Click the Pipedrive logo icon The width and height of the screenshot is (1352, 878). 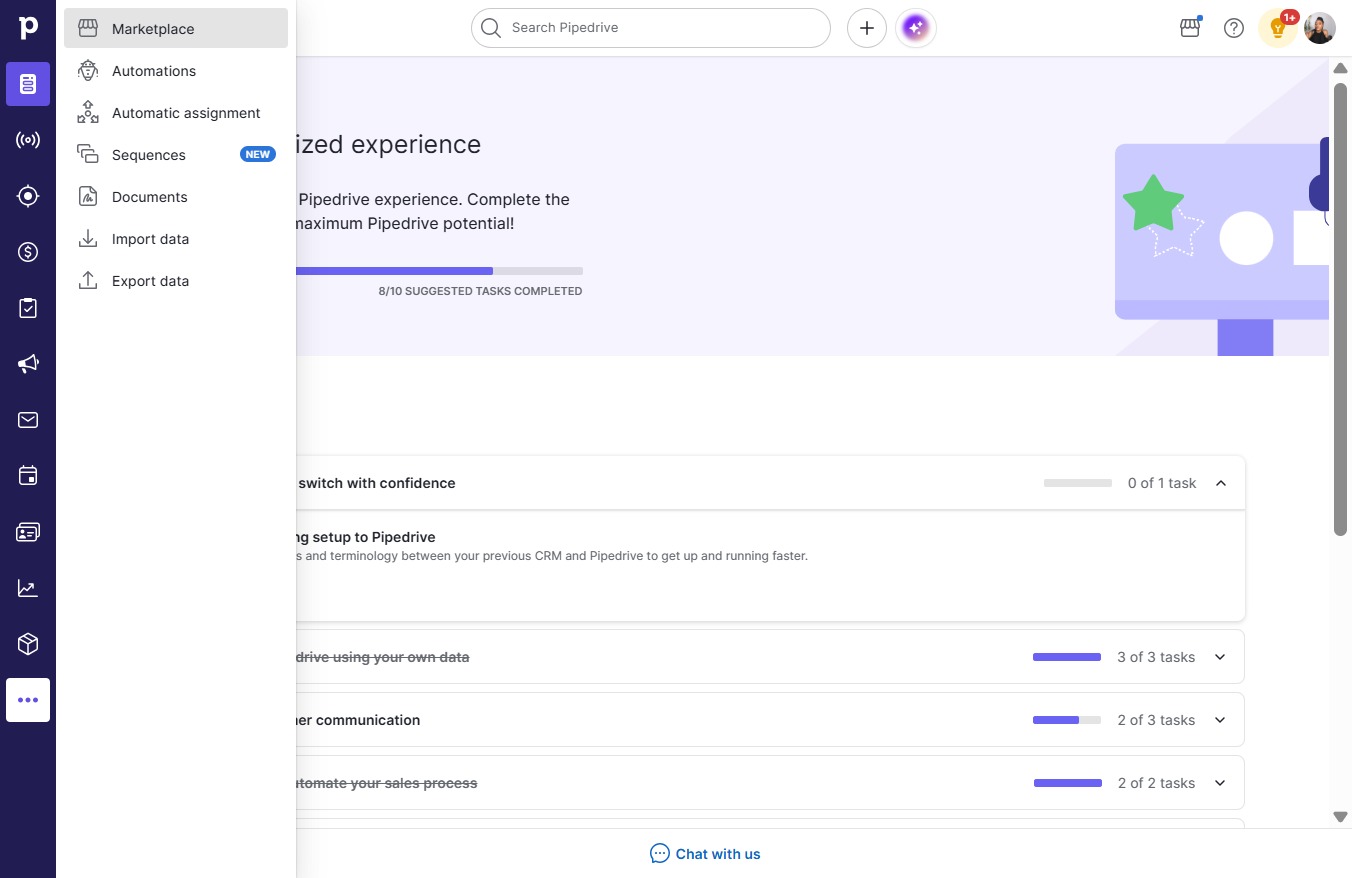[28, 28]
